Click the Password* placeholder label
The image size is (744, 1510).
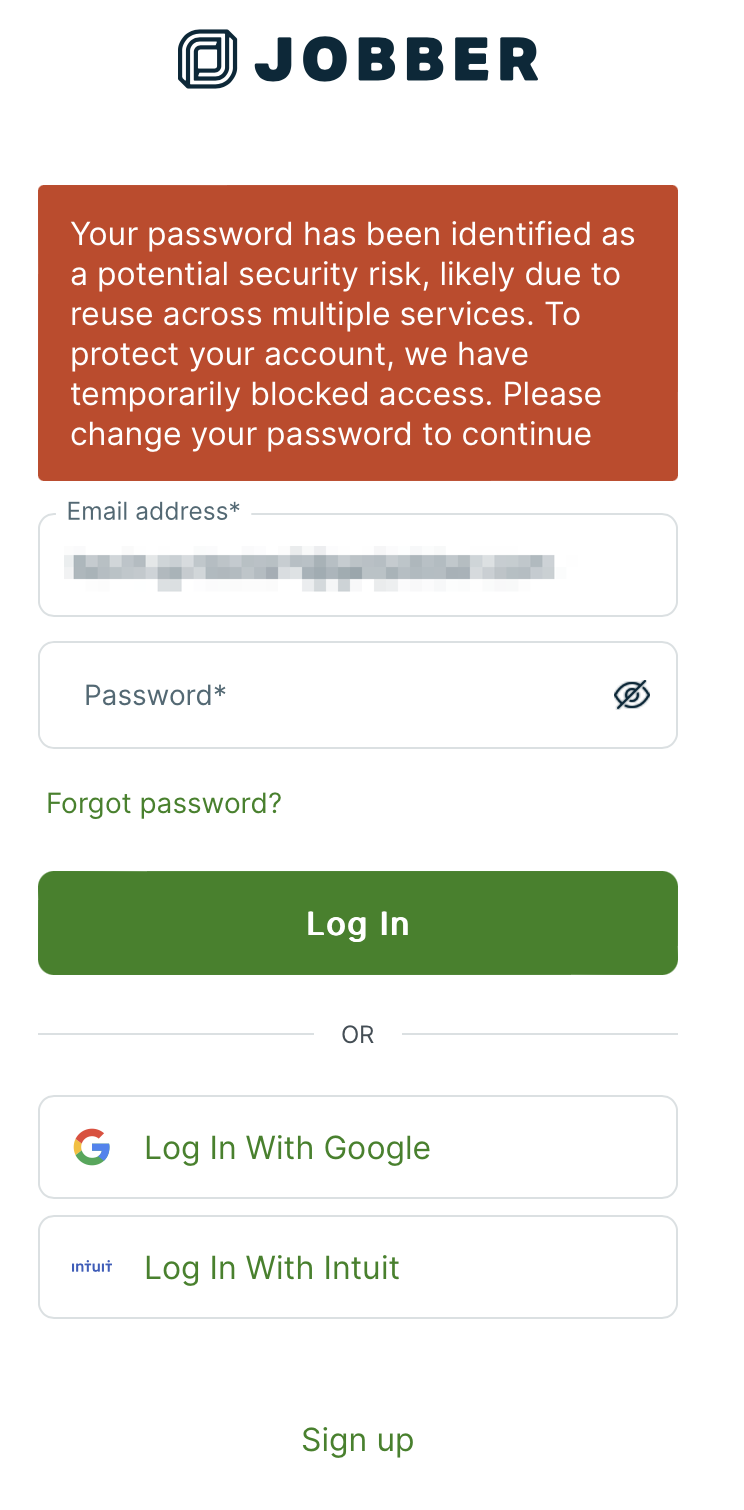click(x=155, y=695)
